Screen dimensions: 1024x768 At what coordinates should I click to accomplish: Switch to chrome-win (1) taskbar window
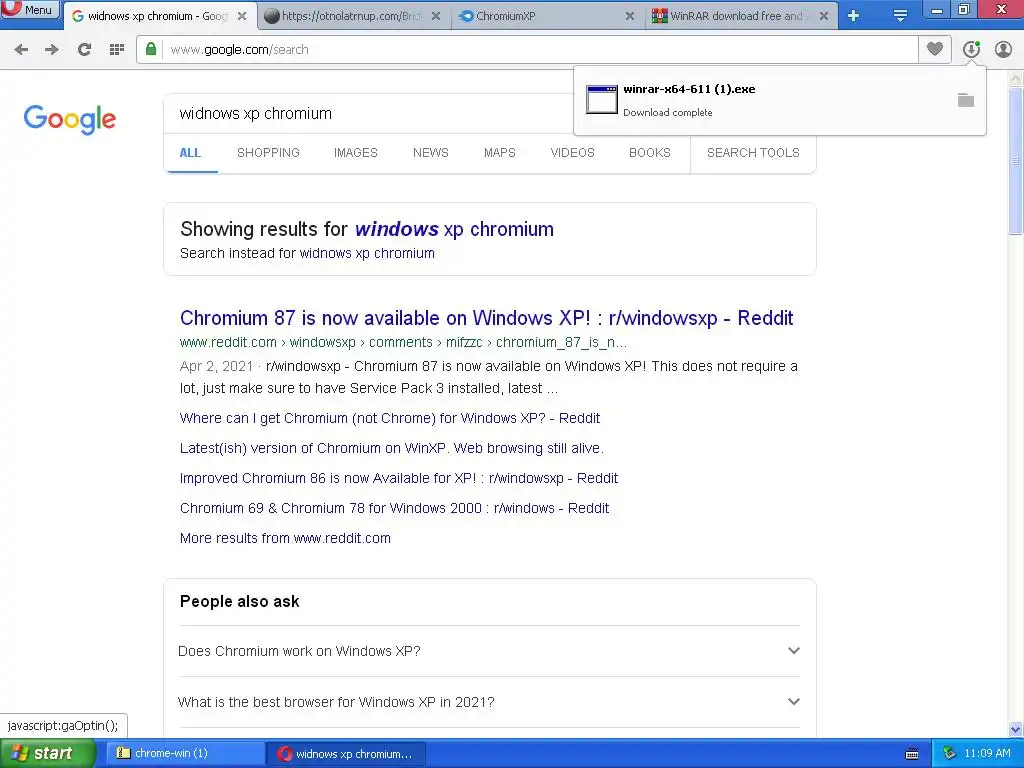pyautogui.click(x=184, y=754)
